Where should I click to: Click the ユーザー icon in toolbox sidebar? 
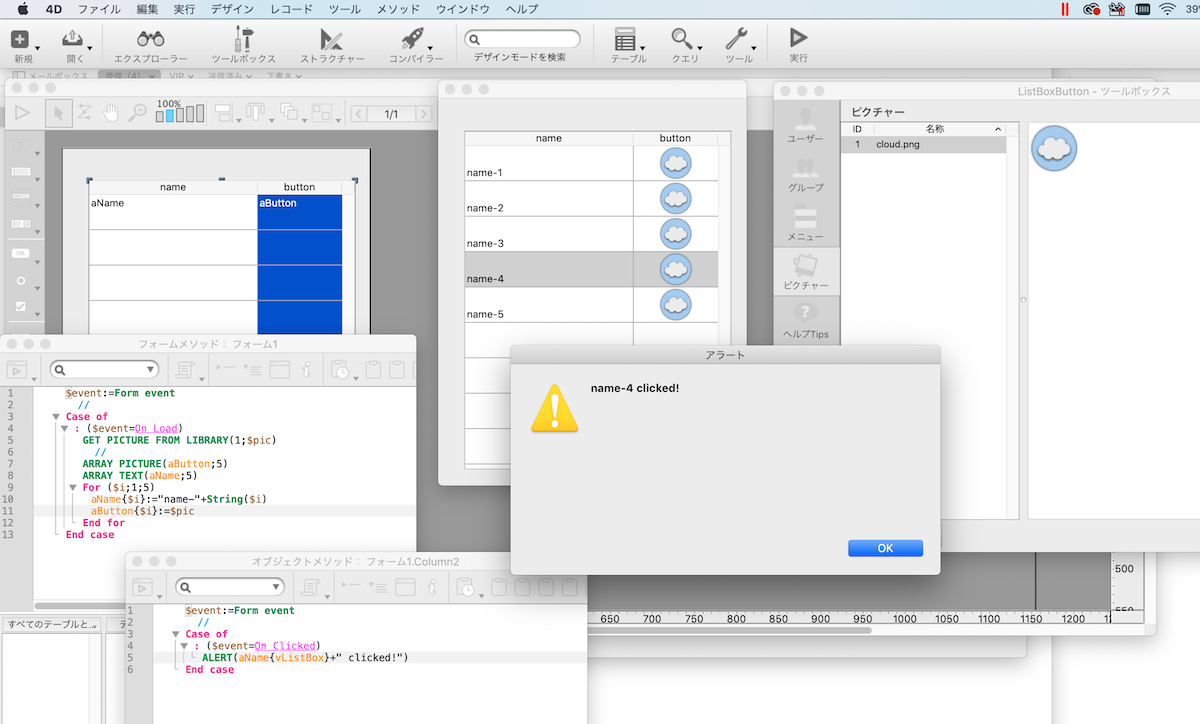805,123
